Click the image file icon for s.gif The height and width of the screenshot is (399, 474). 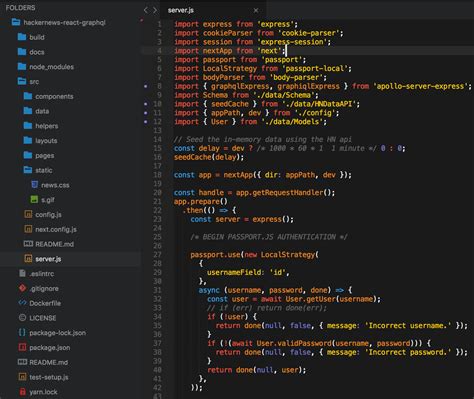[34, 199]
